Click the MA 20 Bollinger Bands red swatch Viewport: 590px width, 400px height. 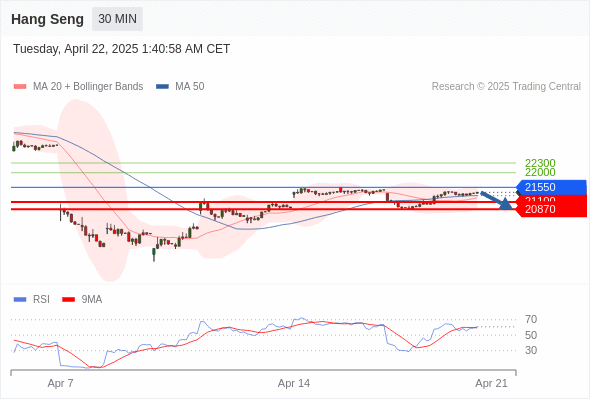(x=20, y=87)
